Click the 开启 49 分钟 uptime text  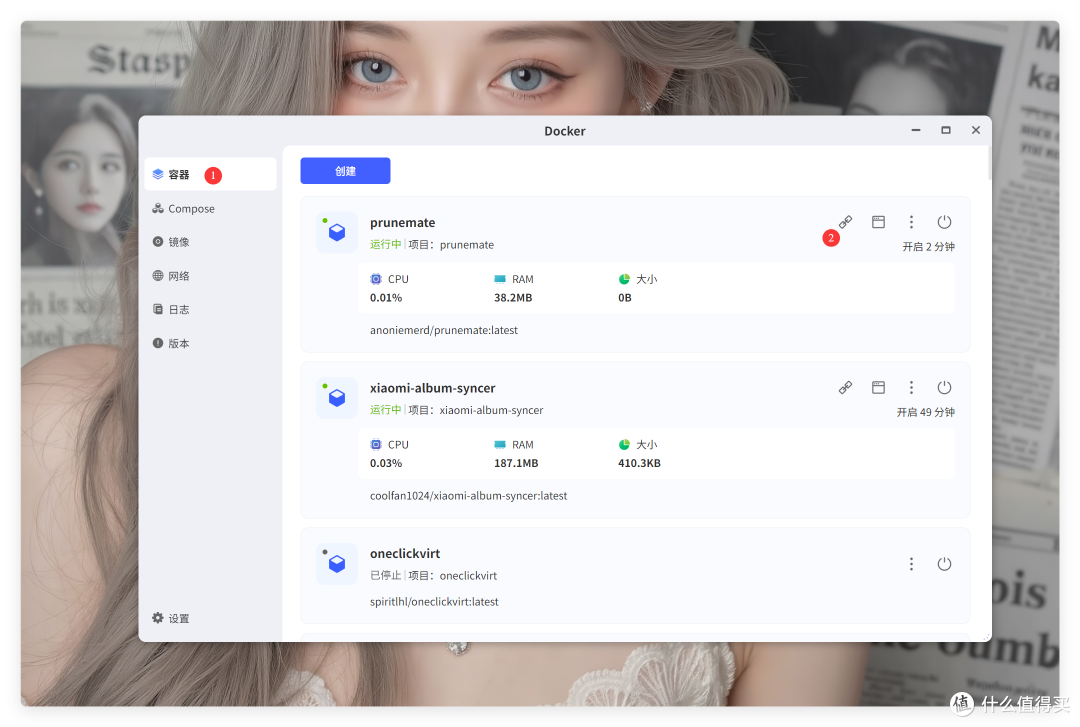point(926,412)
